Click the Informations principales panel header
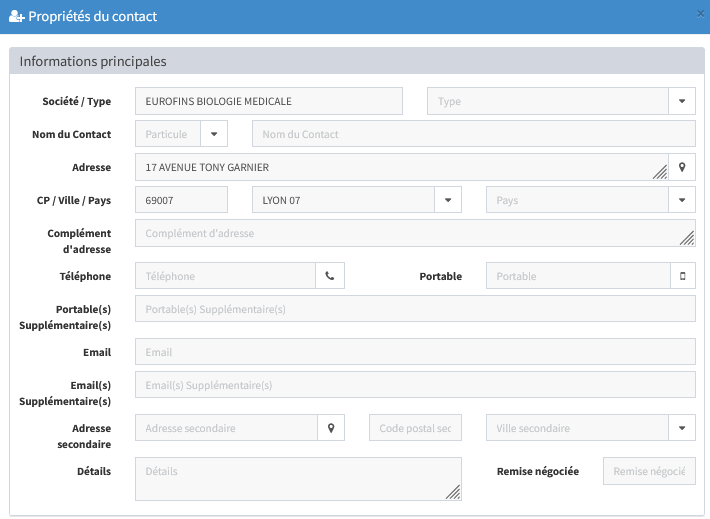The image size is (710, 519). tap(357, 61)
